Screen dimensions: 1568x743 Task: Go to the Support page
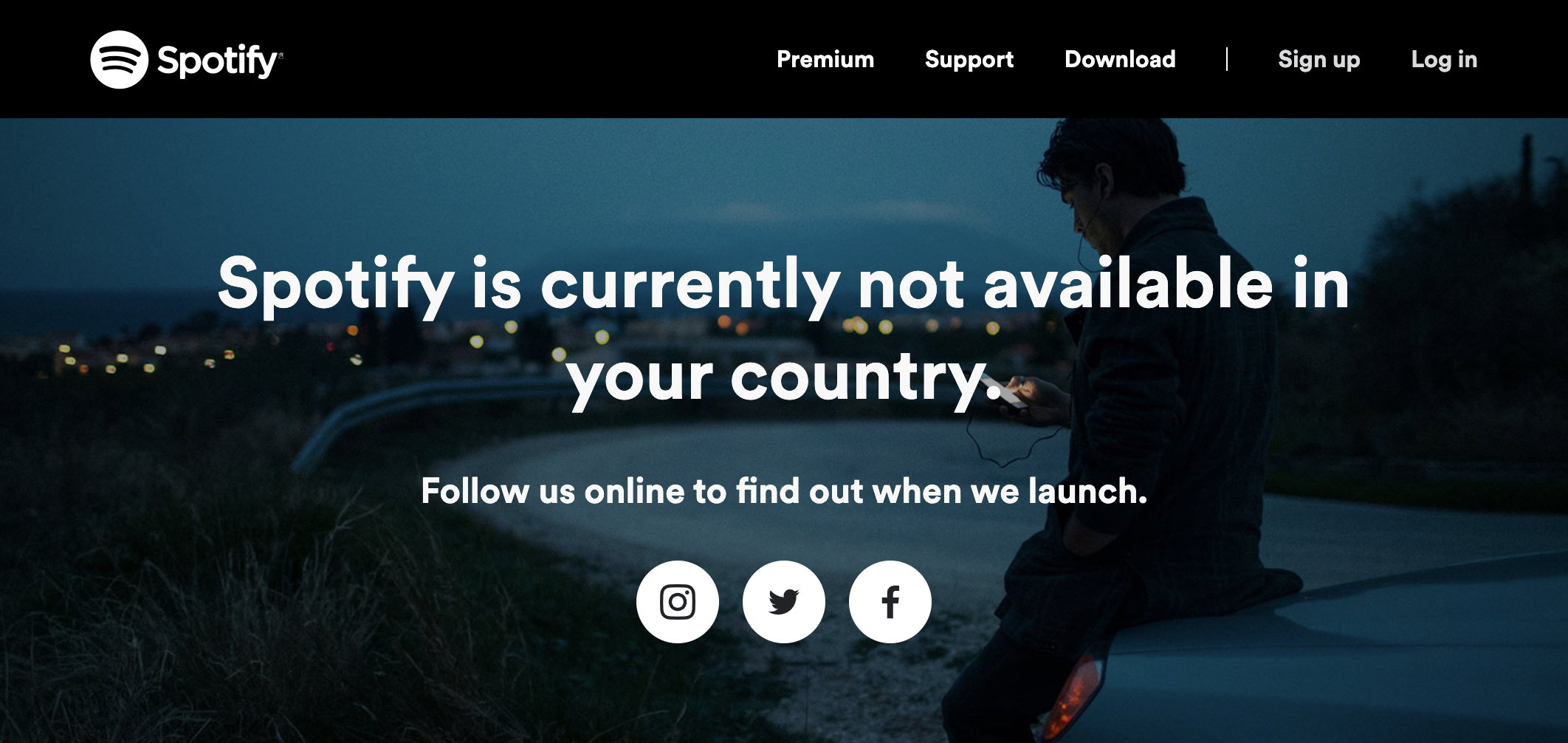[969, 60]
